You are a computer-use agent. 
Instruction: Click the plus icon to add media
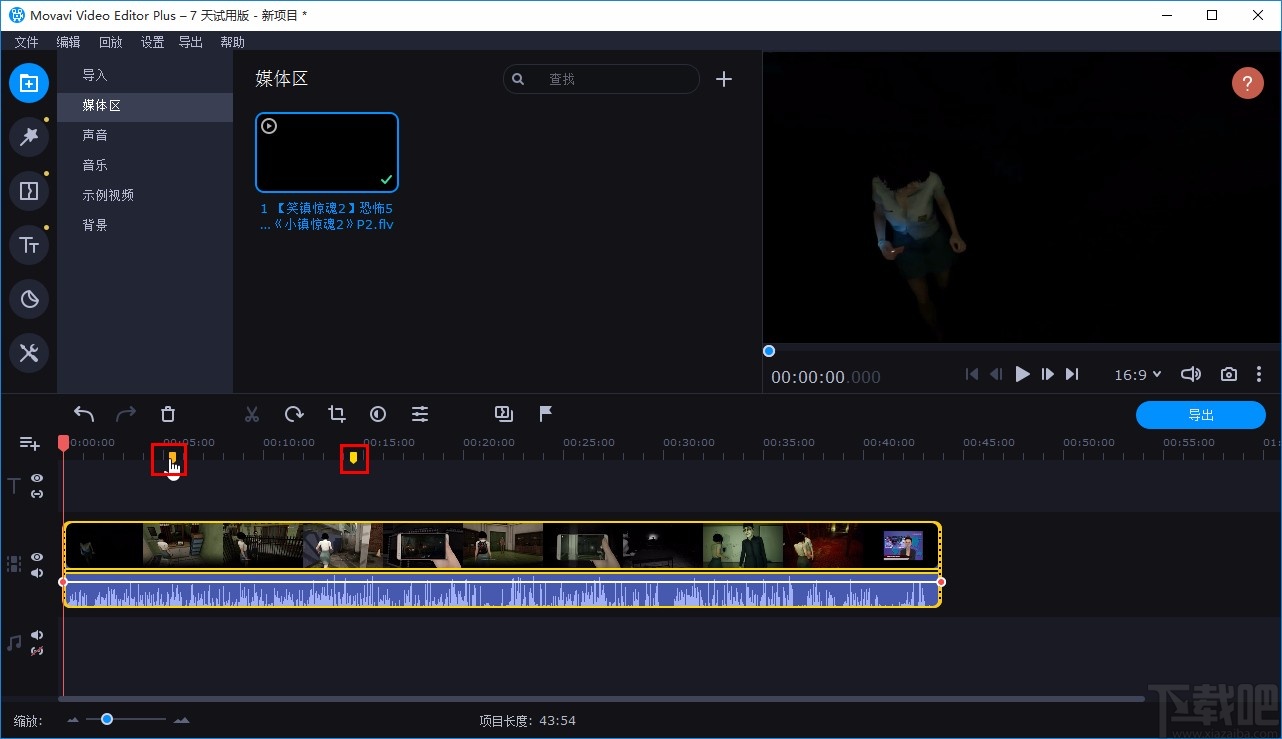point(724,79)
